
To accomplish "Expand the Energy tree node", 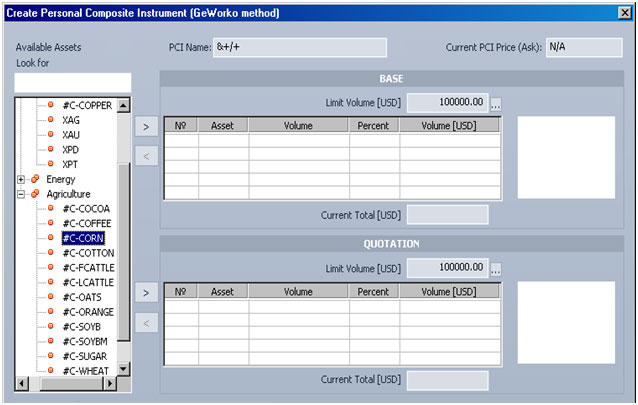I will [21, 179].
